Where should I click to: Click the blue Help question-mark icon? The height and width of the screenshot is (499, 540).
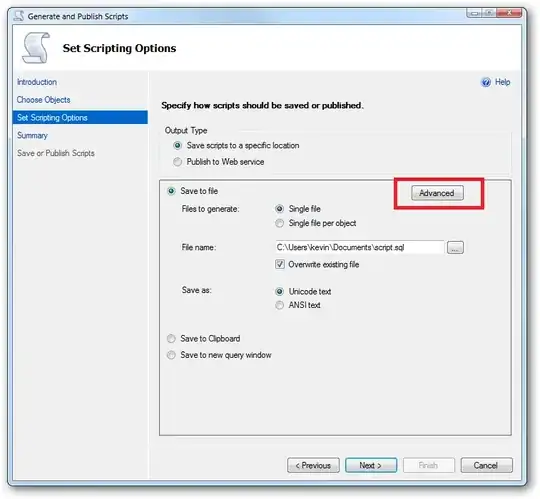point(486,82)
